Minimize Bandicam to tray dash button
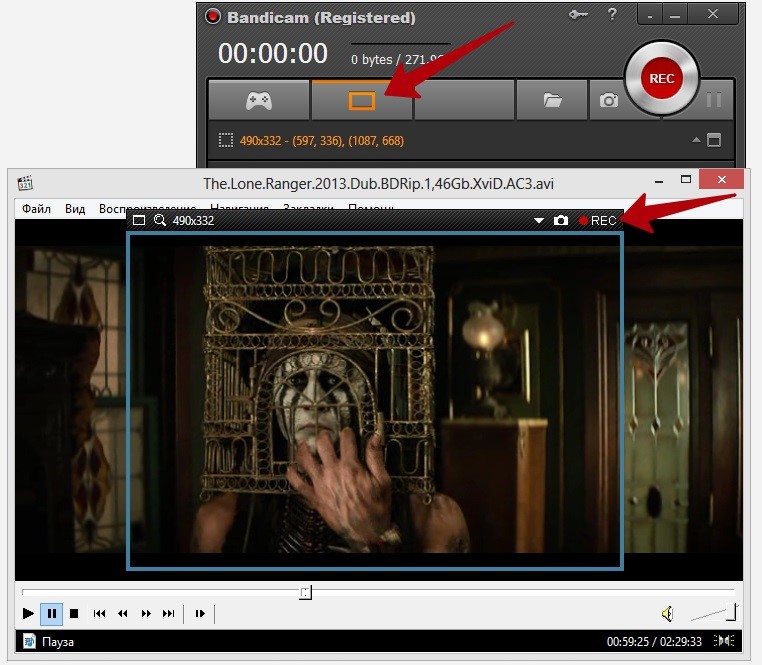 click(650, 15)
